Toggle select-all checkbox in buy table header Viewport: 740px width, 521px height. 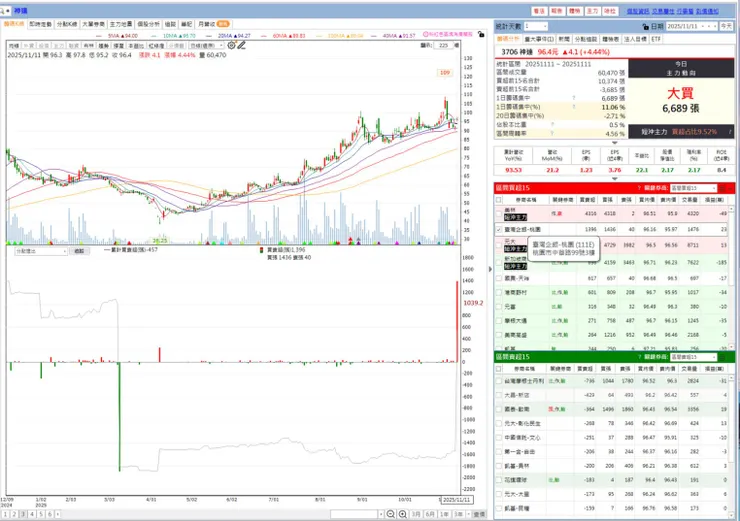499,200
